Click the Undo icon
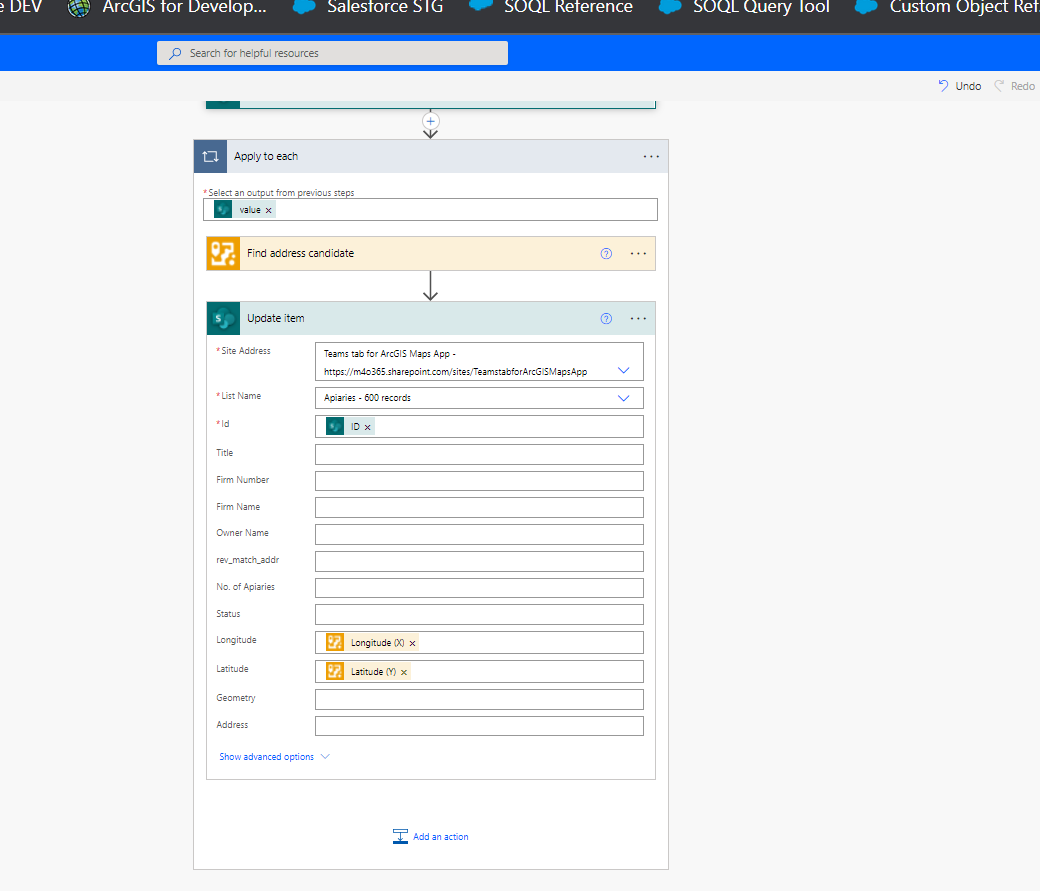 pos(941,86)
